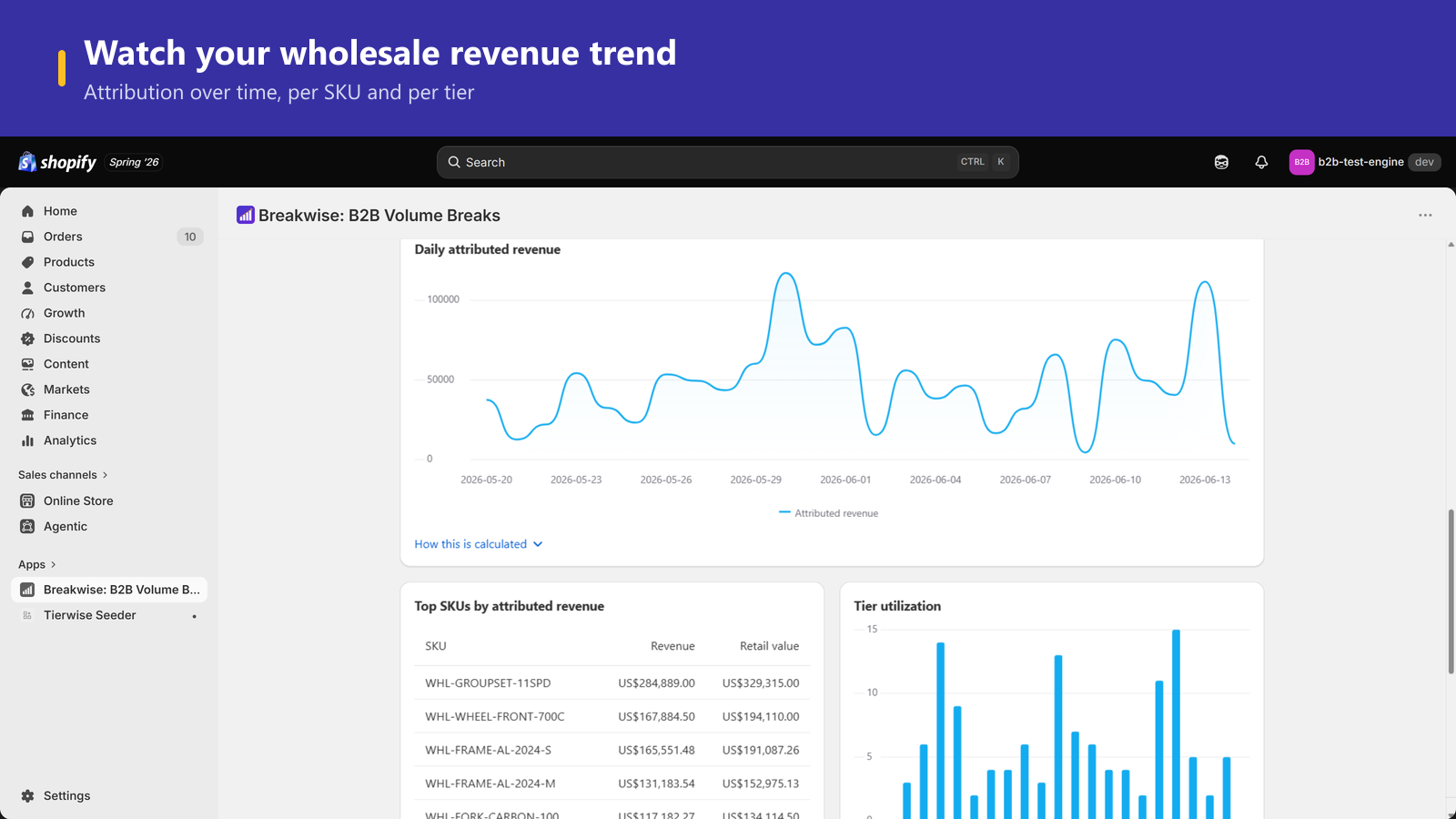
Task: Open Discounts from the sidebar icon
Action: click(x=27, y=339)
